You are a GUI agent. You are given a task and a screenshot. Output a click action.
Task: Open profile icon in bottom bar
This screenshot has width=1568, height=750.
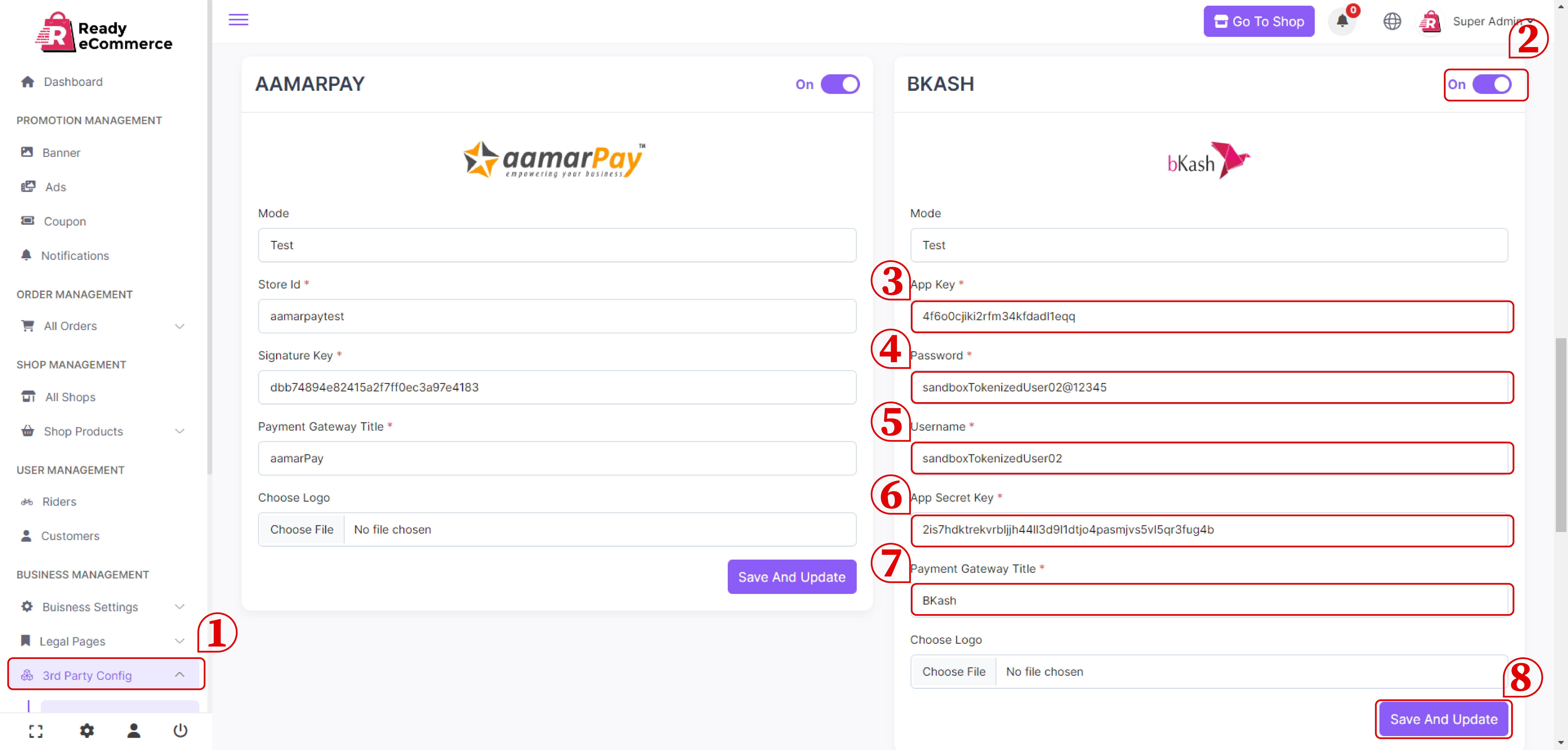point(134,731)
